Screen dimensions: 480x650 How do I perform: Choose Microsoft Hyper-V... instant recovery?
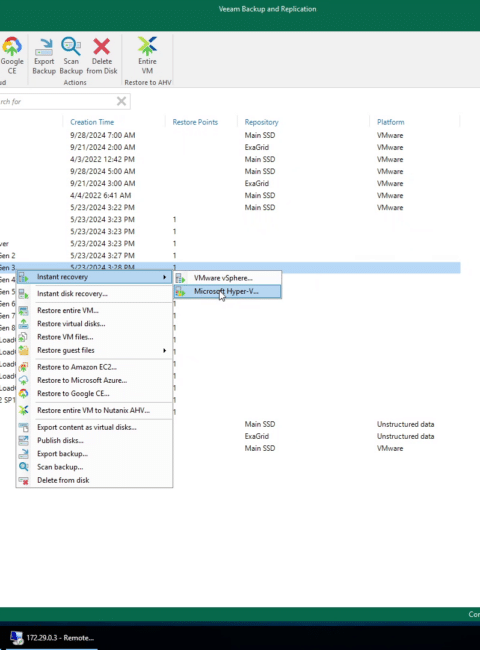[227, 291]
